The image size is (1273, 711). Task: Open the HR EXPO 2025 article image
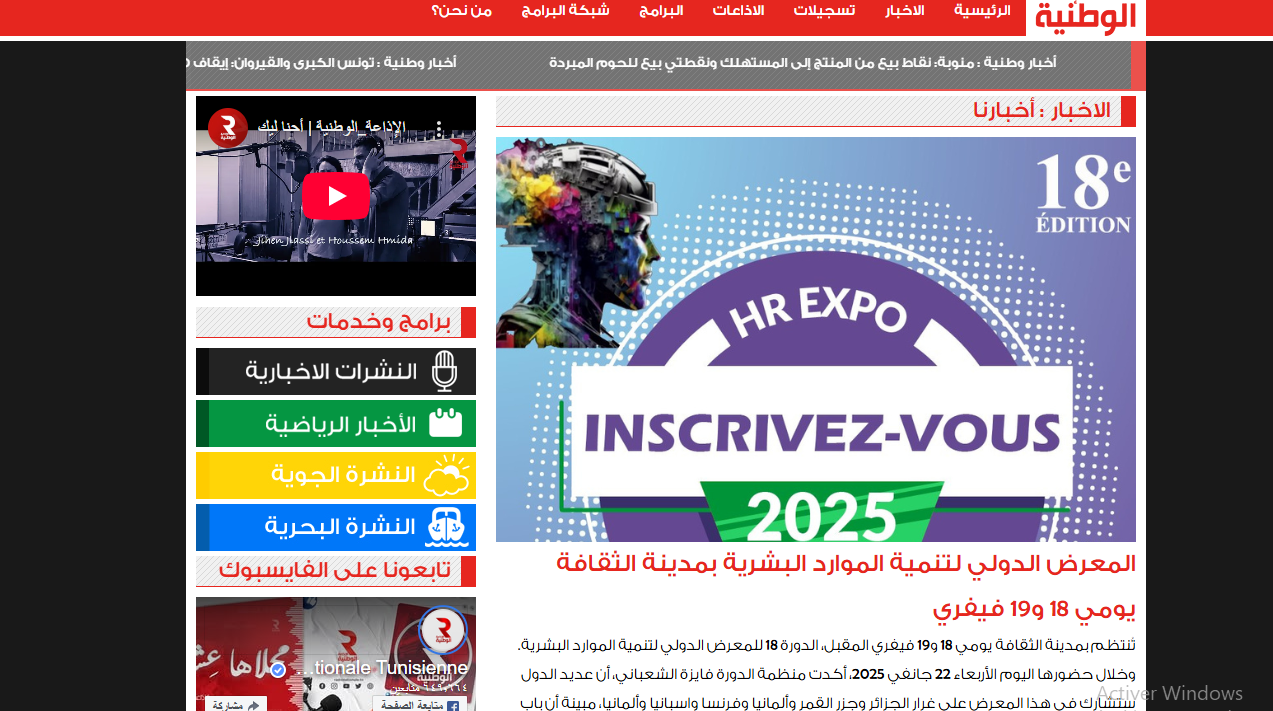[816, 339]
